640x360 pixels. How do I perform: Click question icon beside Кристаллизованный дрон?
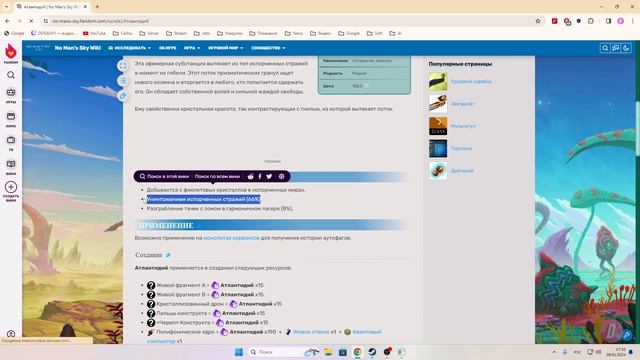pos(151,304)
